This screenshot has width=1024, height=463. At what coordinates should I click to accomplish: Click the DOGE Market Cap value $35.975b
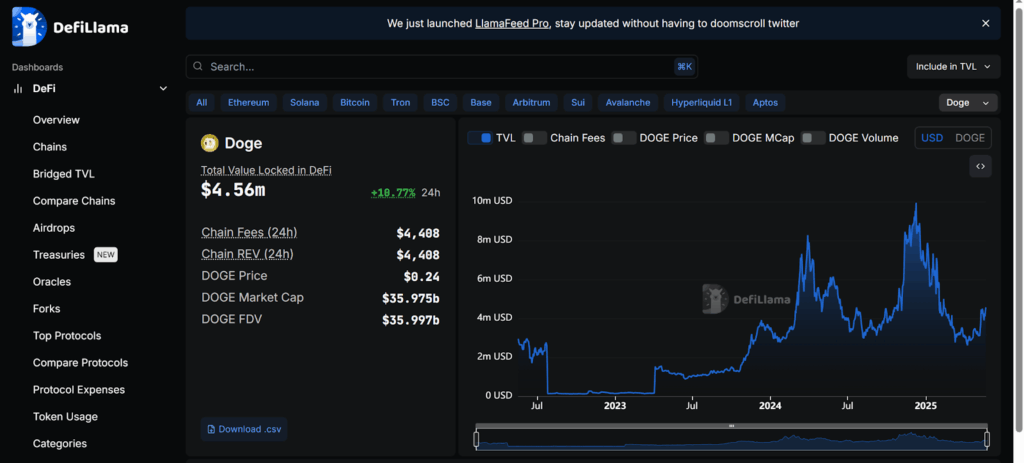point(411,298)
